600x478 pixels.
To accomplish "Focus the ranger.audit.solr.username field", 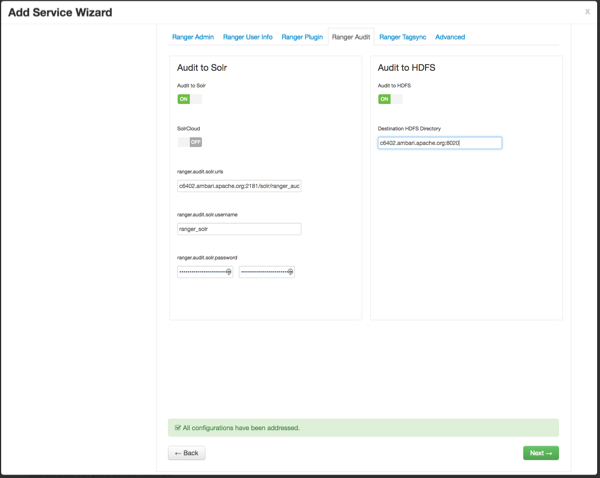I will [239, 229].
